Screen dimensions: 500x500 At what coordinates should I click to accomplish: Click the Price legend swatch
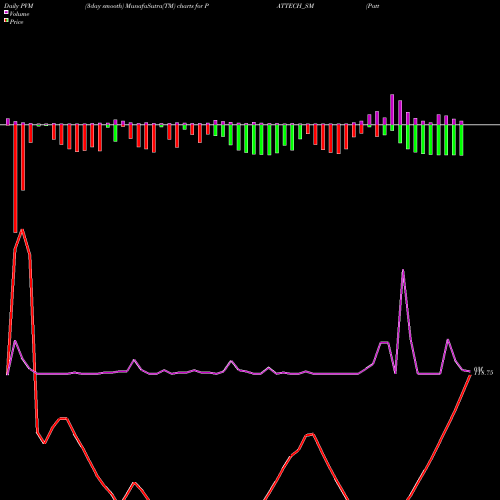tap(6, 21)
